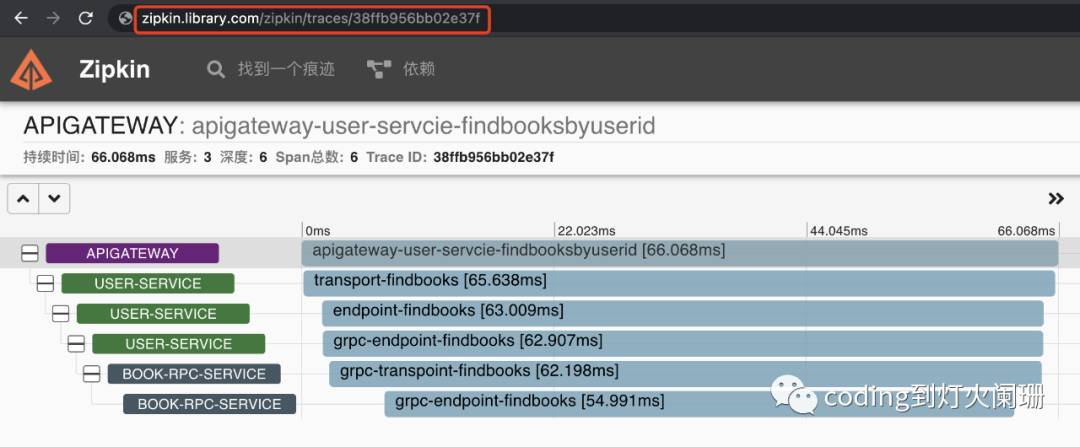The width and height of the screenshot is (1080, 447).
Task: Open the 依赖 menu item
Action: coord(419,69)
